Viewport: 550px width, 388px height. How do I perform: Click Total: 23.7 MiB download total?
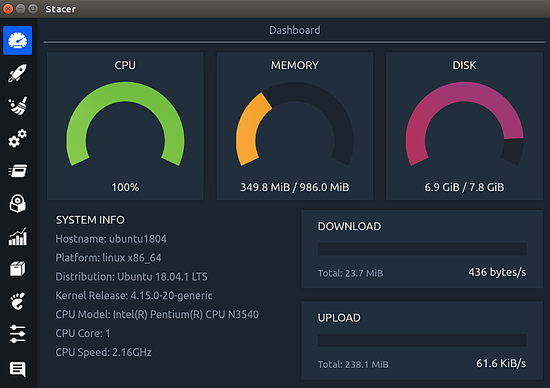click(350, 273)
